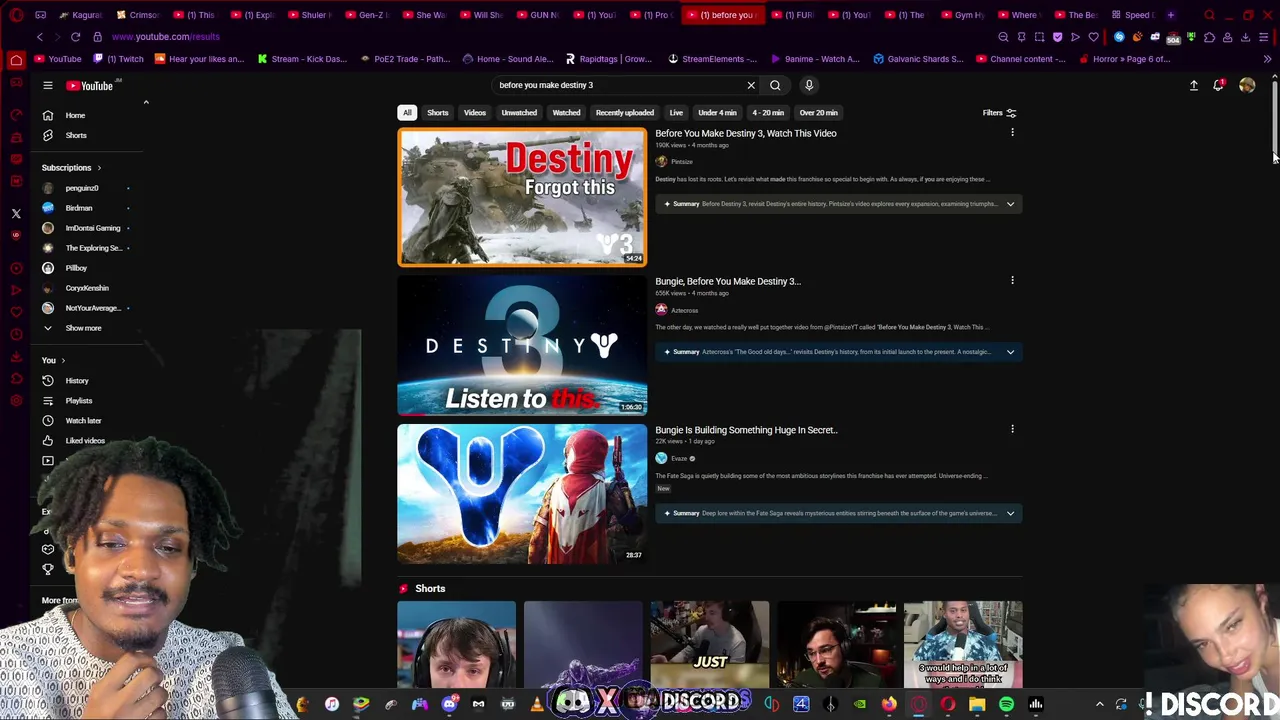1280x720 pixels.
Task: Expand the Subscriptions section arrow
Action: pyautogui.click(x=98, y=168)
